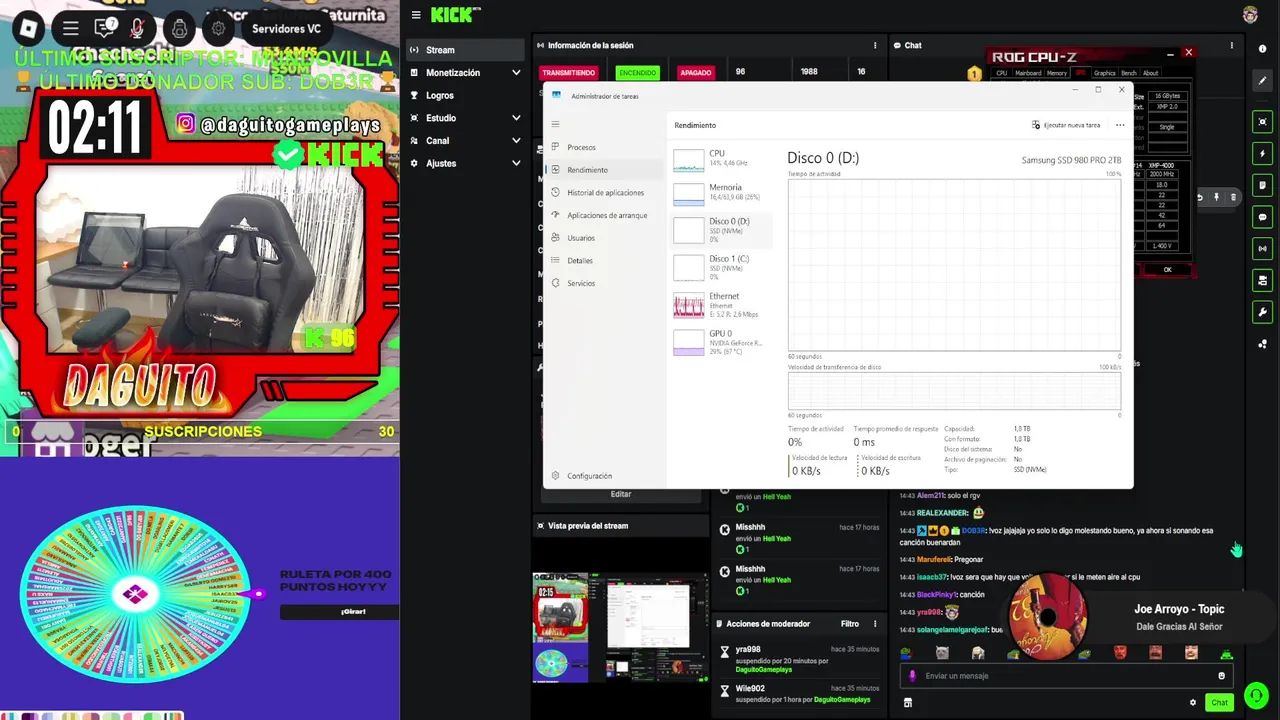
Task: Expand the Estudio menu chevron
Action: 516,118
